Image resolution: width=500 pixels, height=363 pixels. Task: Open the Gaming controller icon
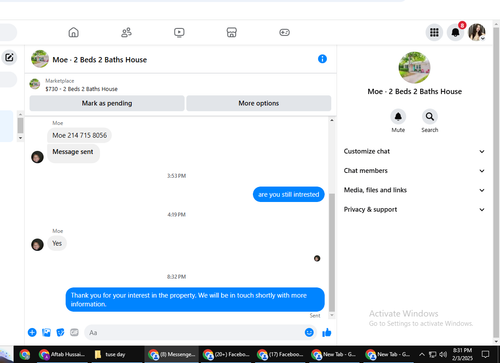284,32
